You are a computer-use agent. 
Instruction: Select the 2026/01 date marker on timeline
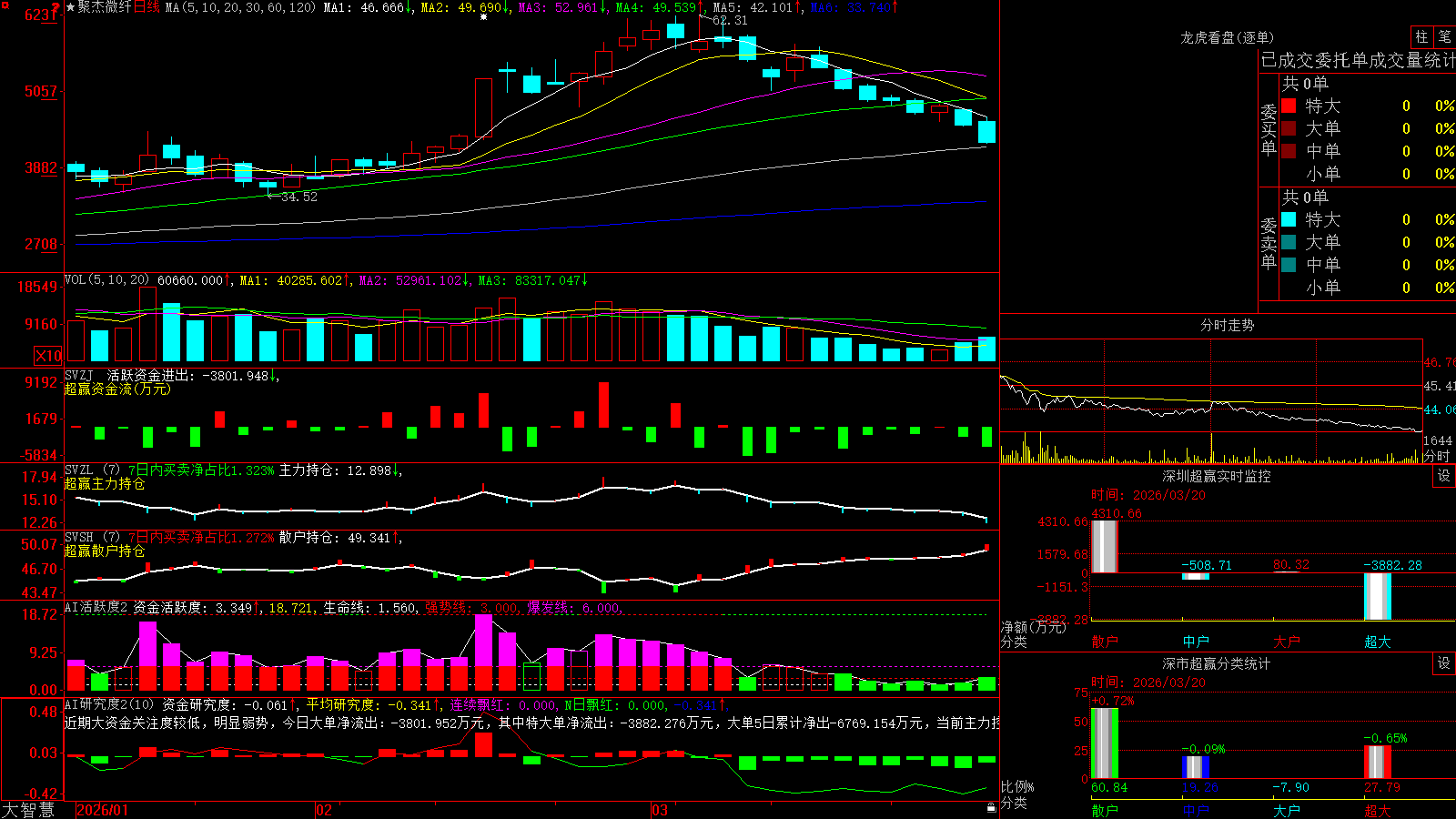103,810
